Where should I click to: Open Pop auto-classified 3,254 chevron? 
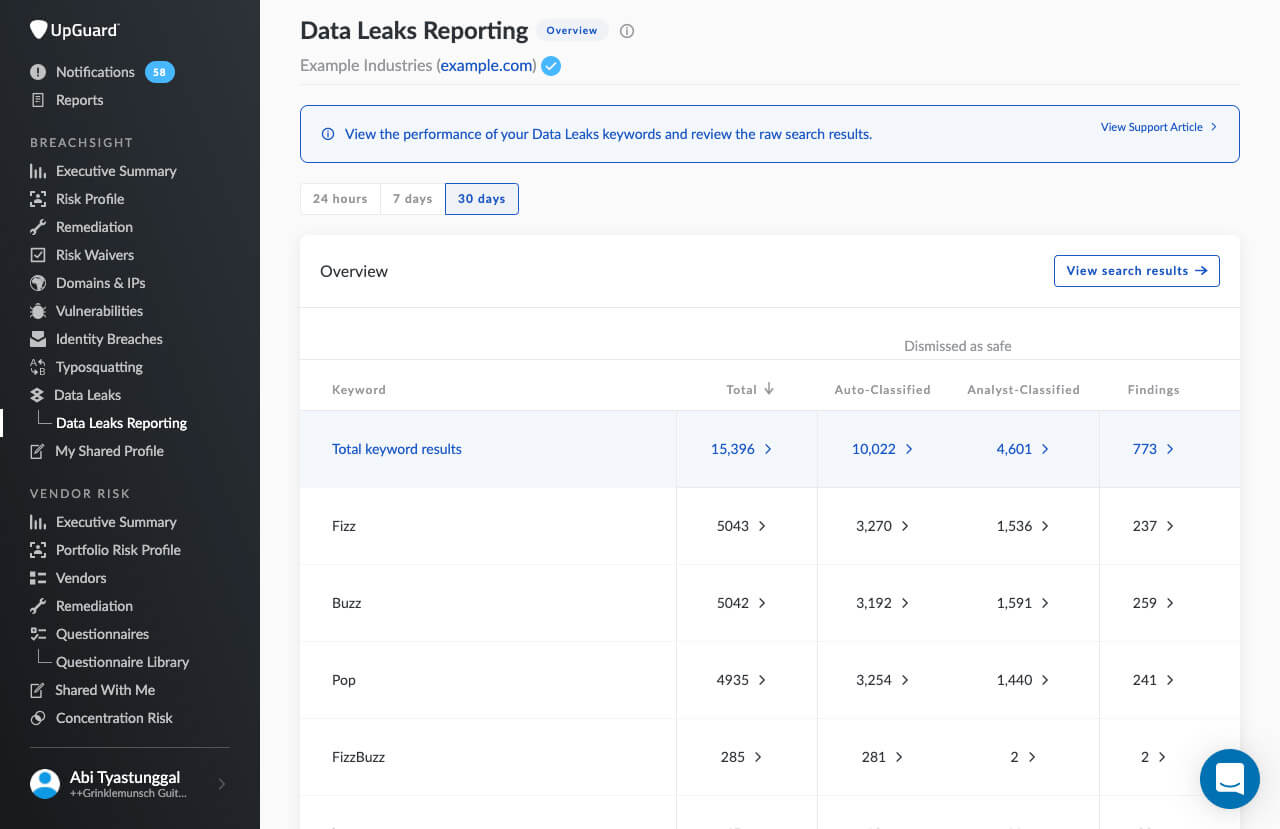pos(905,680)
